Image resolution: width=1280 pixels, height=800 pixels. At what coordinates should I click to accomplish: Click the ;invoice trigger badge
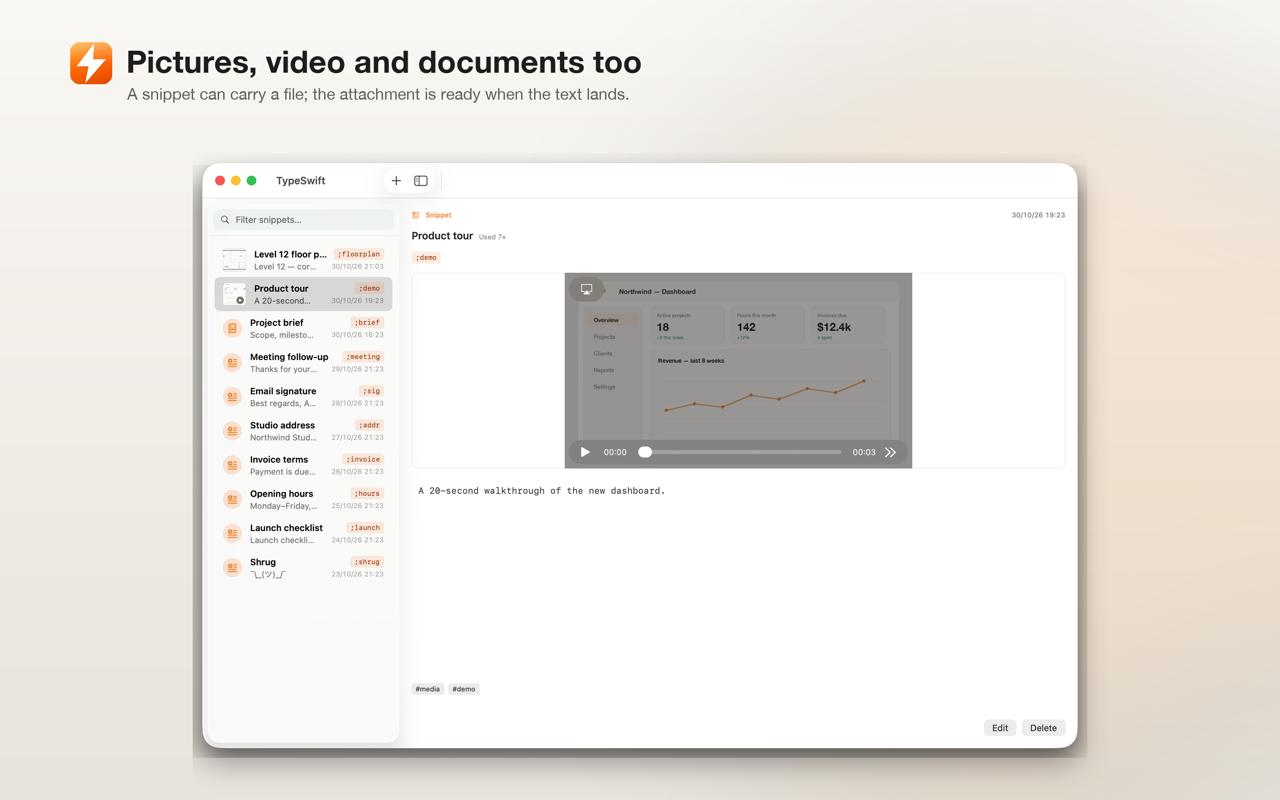pos(363,459)
